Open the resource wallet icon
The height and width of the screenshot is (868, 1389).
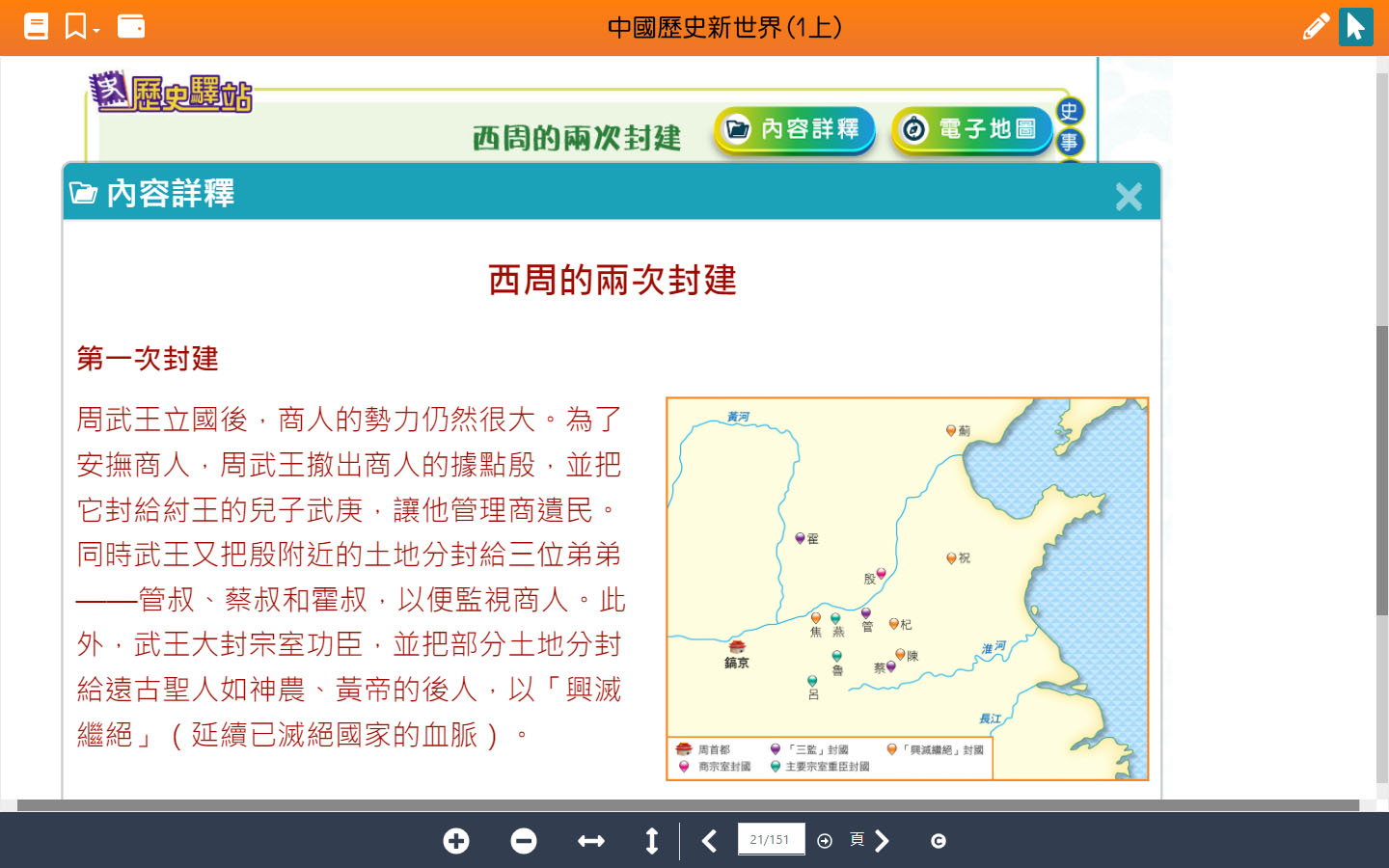pyautogui.click(x=130, y=27)
